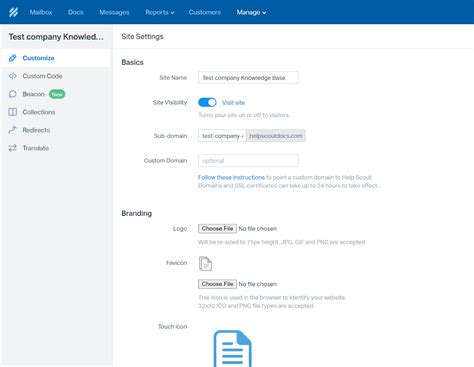
Task: Open the Customers tab
Action: coord(205,12)
